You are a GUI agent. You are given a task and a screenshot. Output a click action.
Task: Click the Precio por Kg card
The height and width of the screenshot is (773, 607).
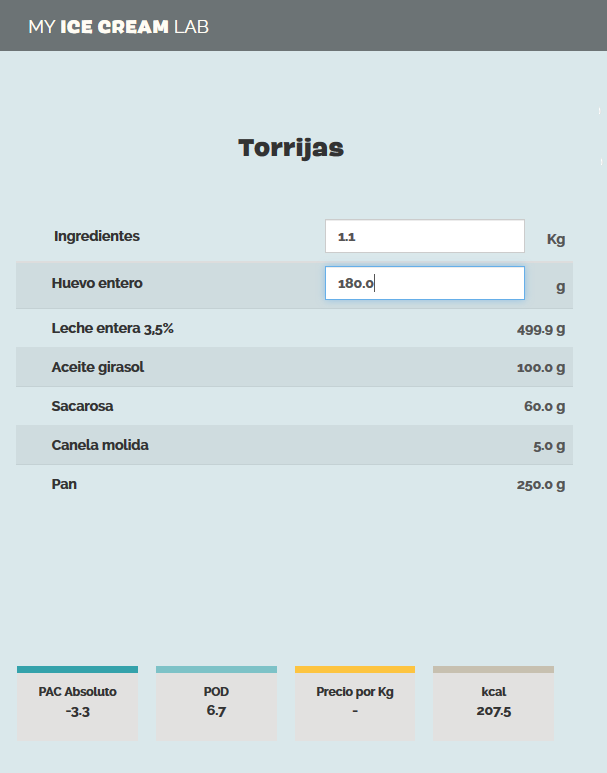(x=355, y=703)
